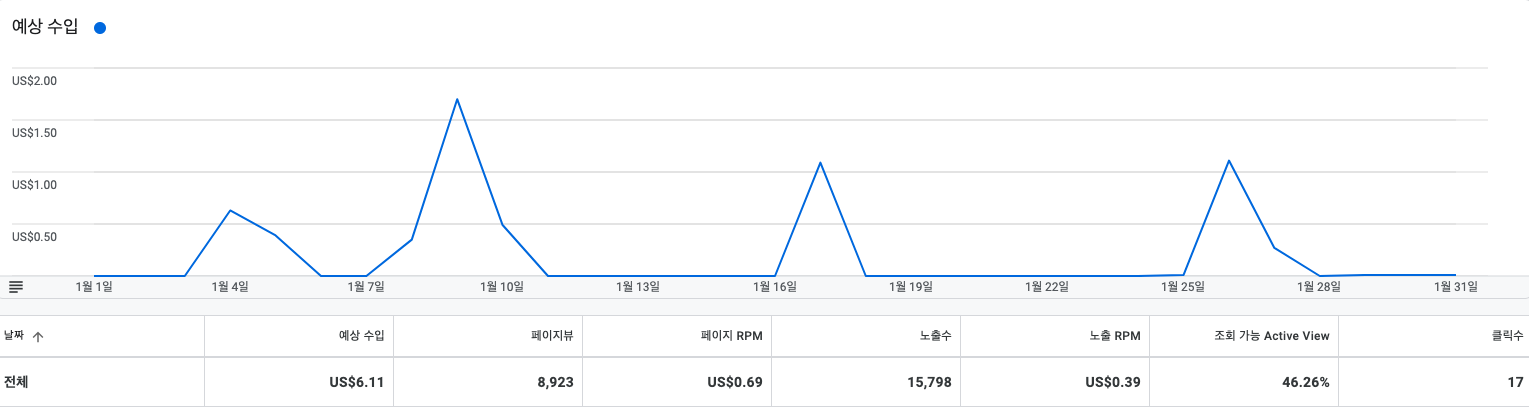This screenshot has height=407, width=1529.
Task: Click impressions value 15,798
Action: pyautogui.click(x=929, y=382)
